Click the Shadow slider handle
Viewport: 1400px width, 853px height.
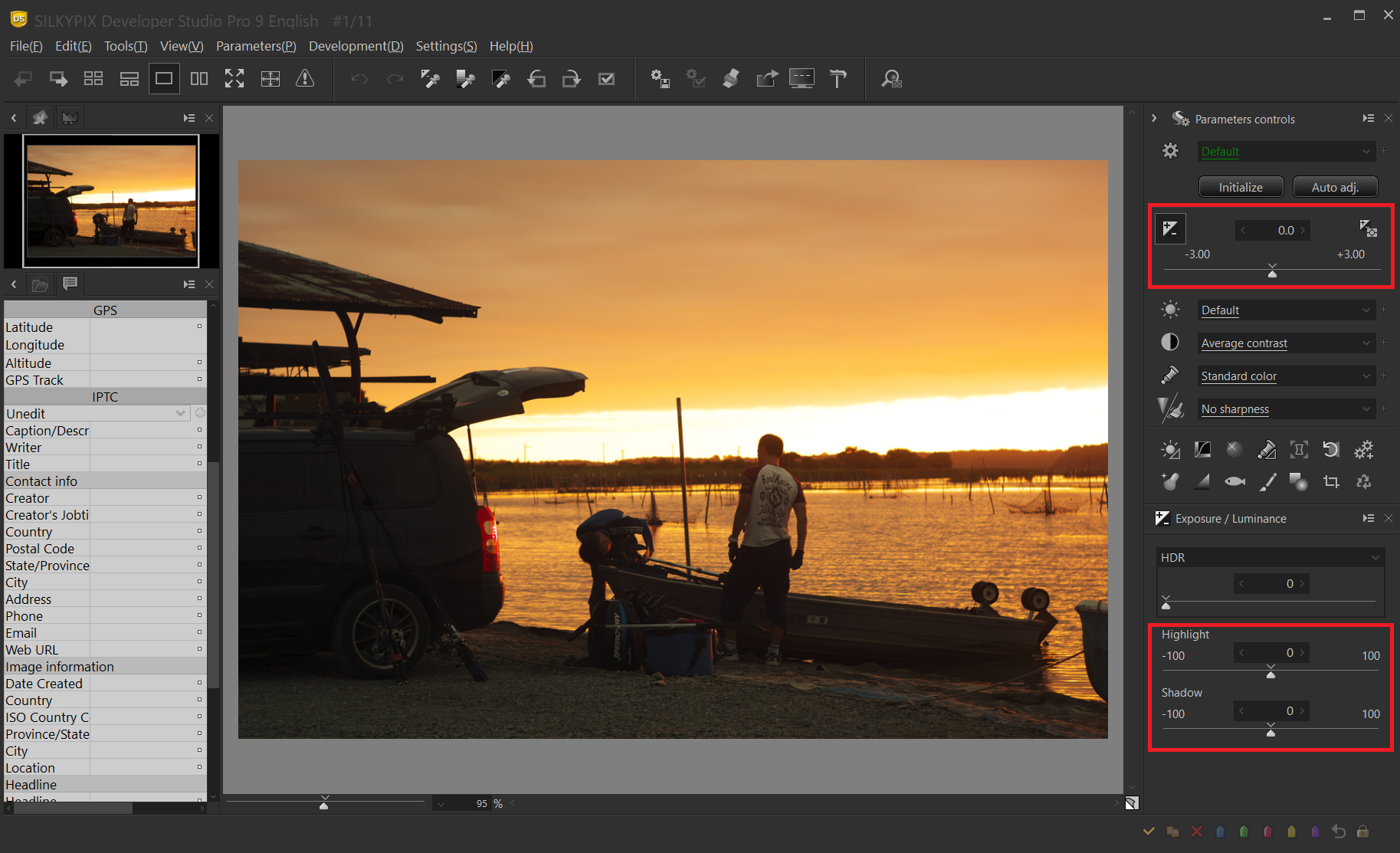tap(1270, 731)
